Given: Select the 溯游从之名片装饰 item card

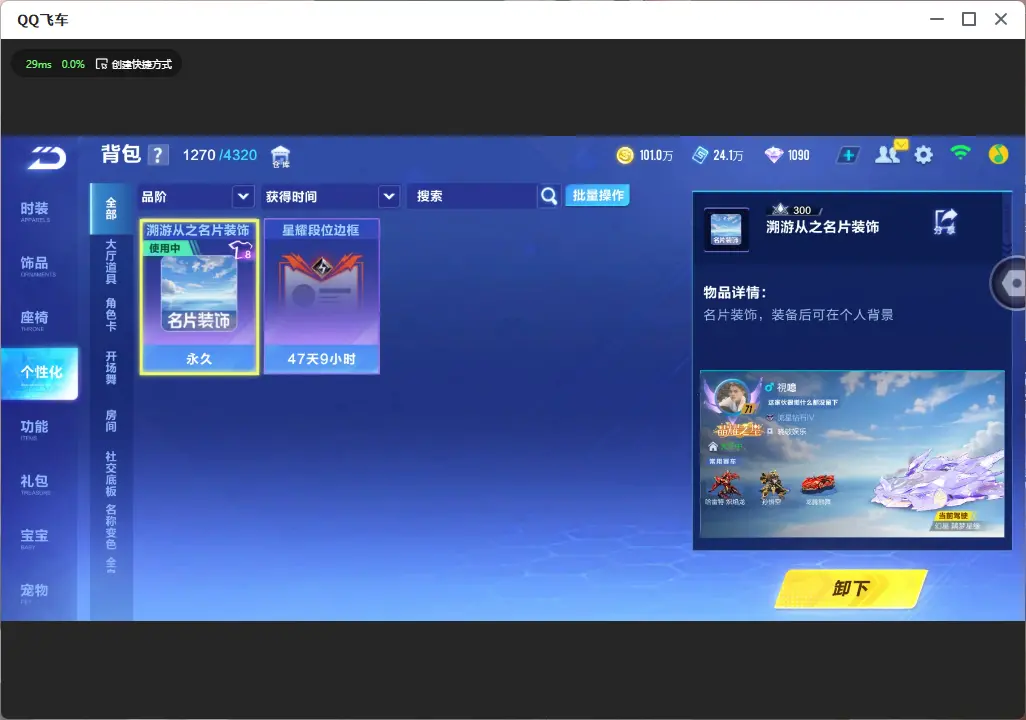Looking at the screenshot, I should (199, 297).
